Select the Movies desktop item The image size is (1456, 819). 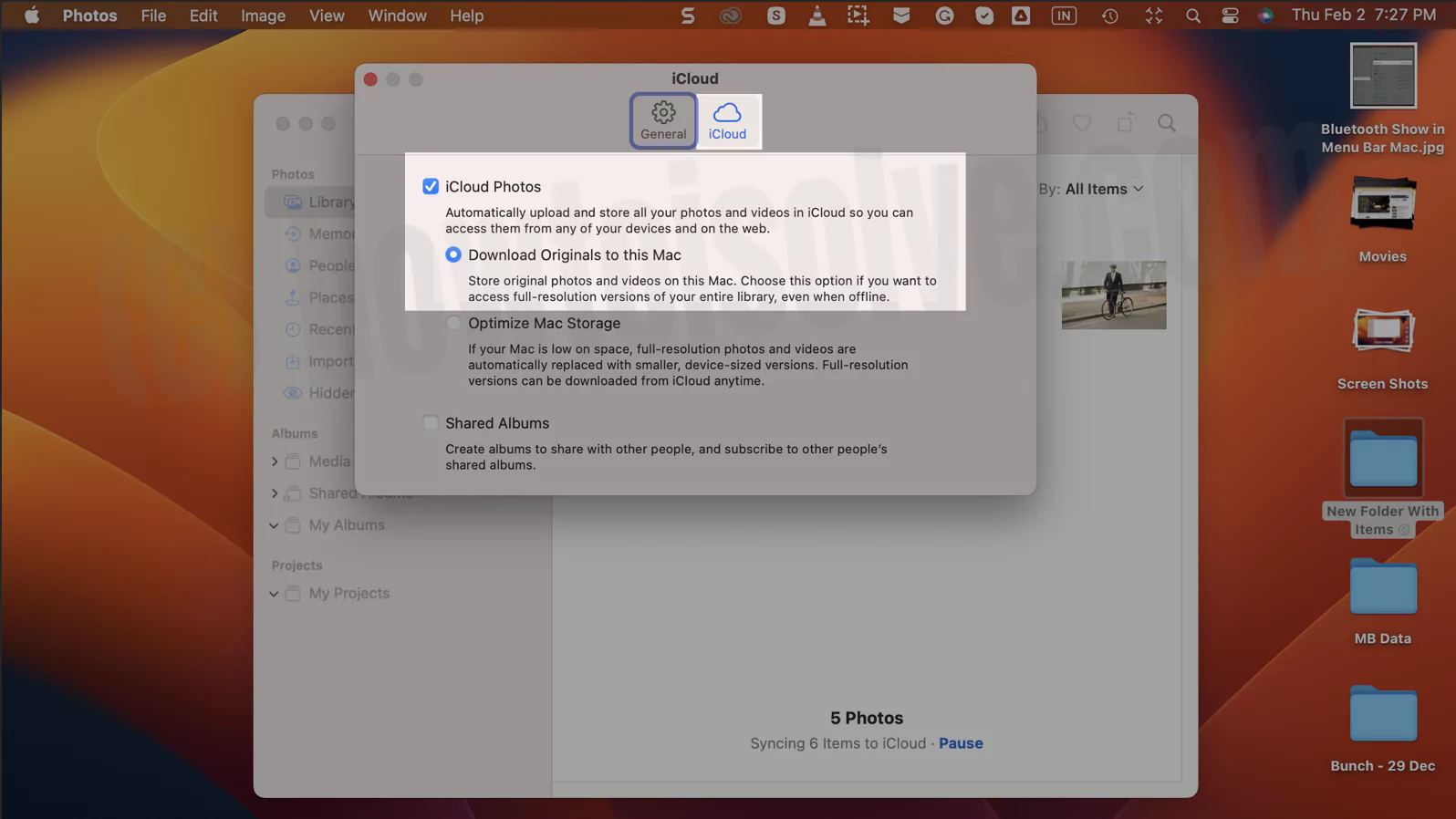[1383, 219]
